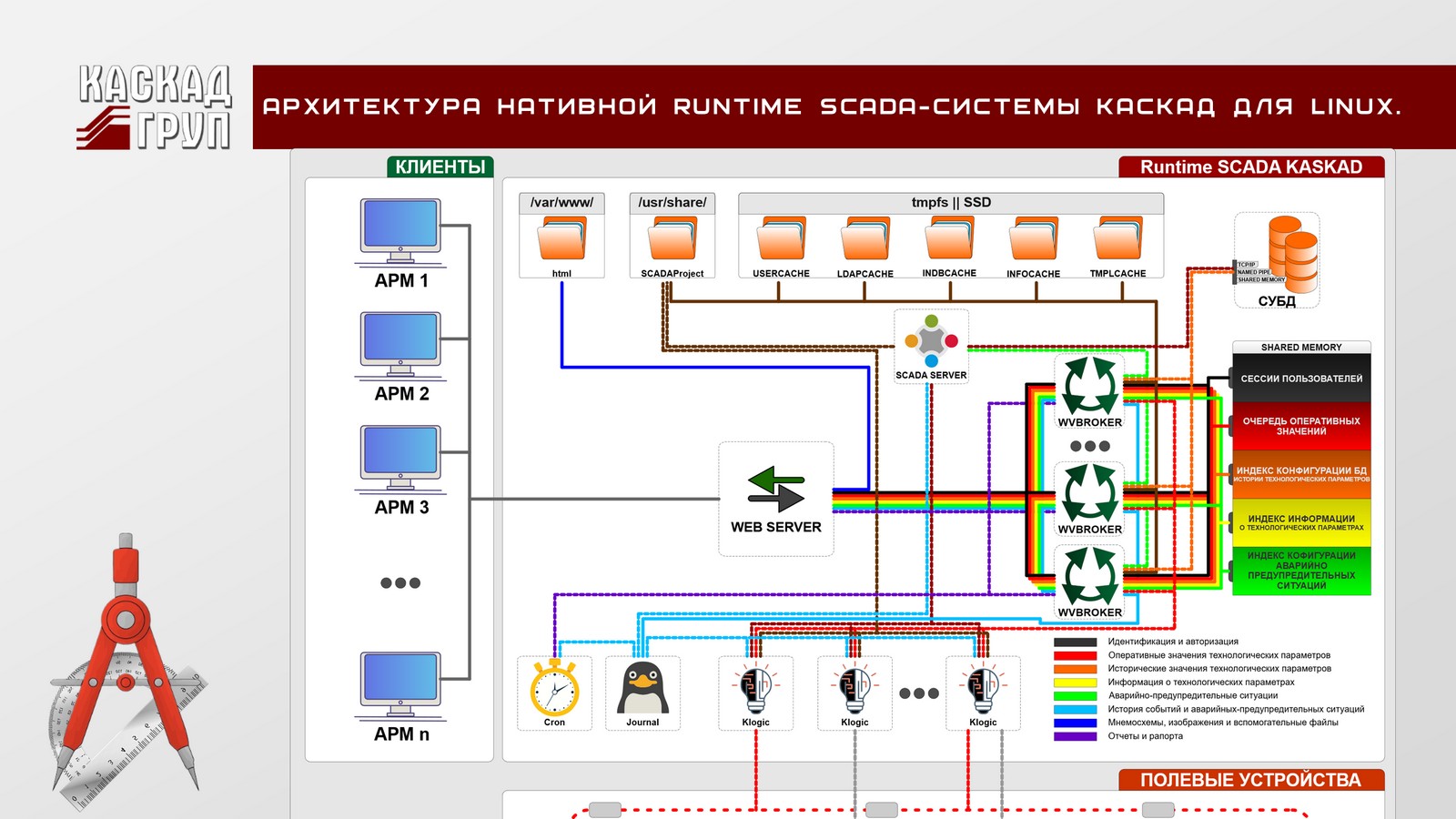Open the SCADAProject folder icon
The image size is (1456, 819).
click(x=672, y=238)
